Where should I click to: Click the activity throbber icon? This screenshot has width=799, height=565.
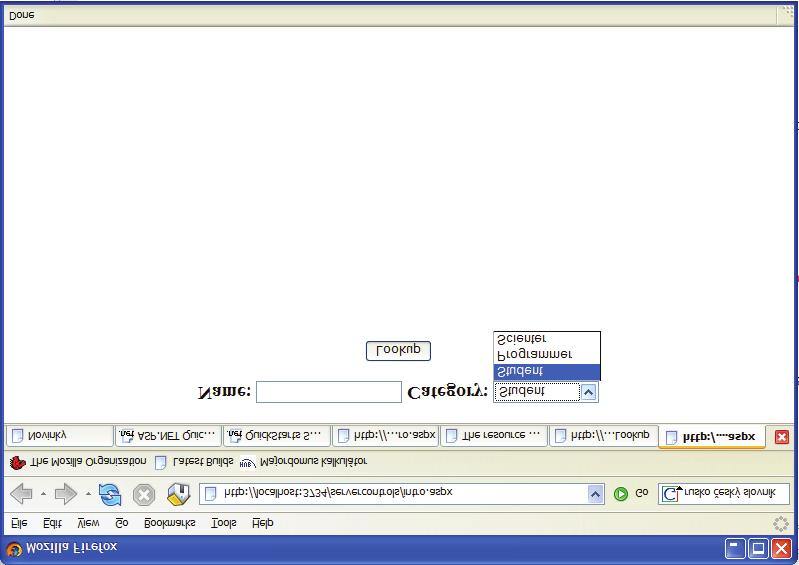pyautogui.click(x=781, y=524)
